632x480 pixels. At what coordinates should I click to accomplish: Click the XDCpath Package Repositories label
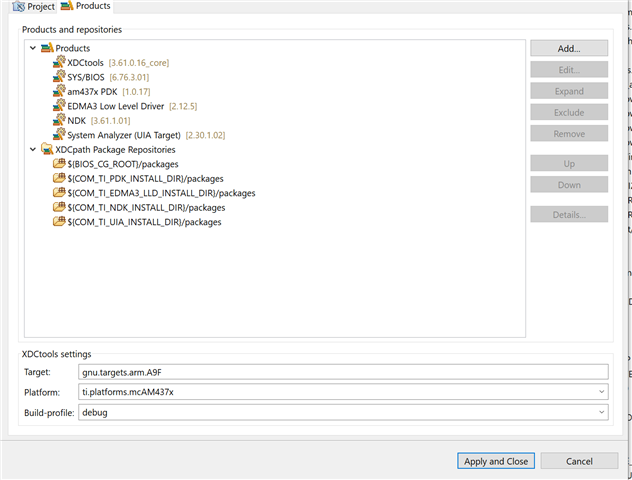[x=115, y=150]
